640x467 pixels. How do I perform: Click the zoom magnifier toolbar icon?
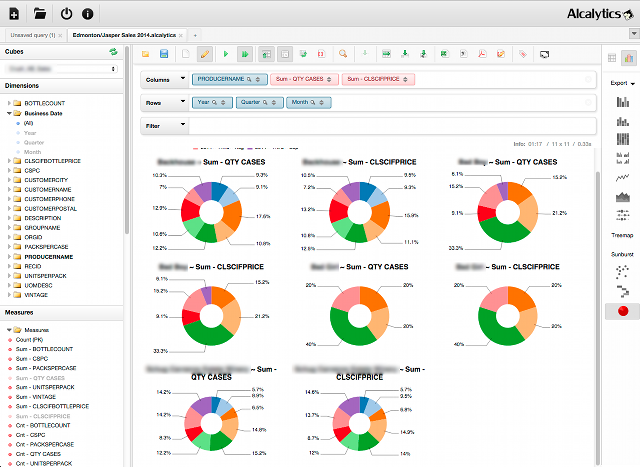(343, 54)
